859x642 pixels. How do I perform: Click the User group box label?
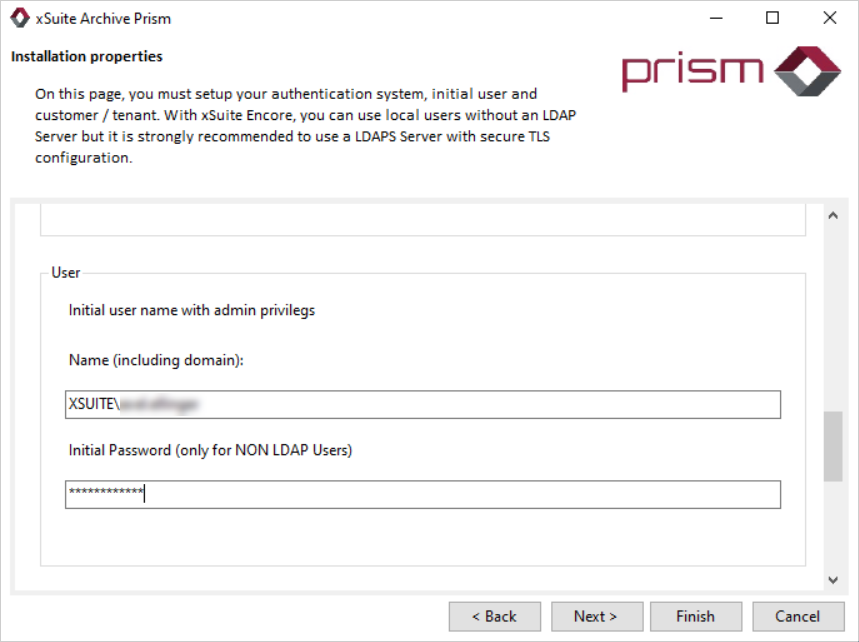tap(66, 272)
